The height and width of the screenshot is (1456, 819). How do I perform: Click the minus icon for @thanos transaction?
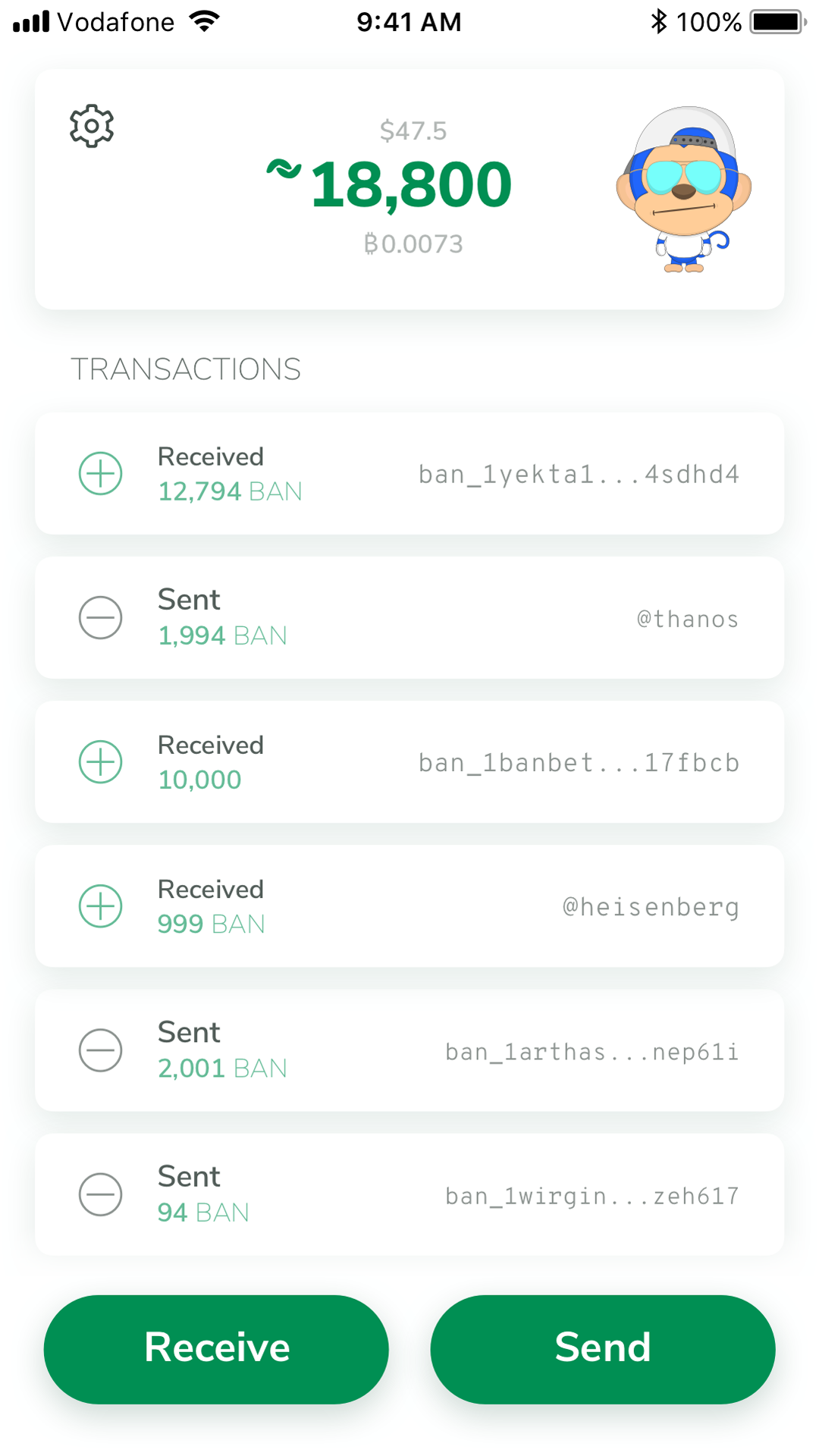tap(101, 618)
